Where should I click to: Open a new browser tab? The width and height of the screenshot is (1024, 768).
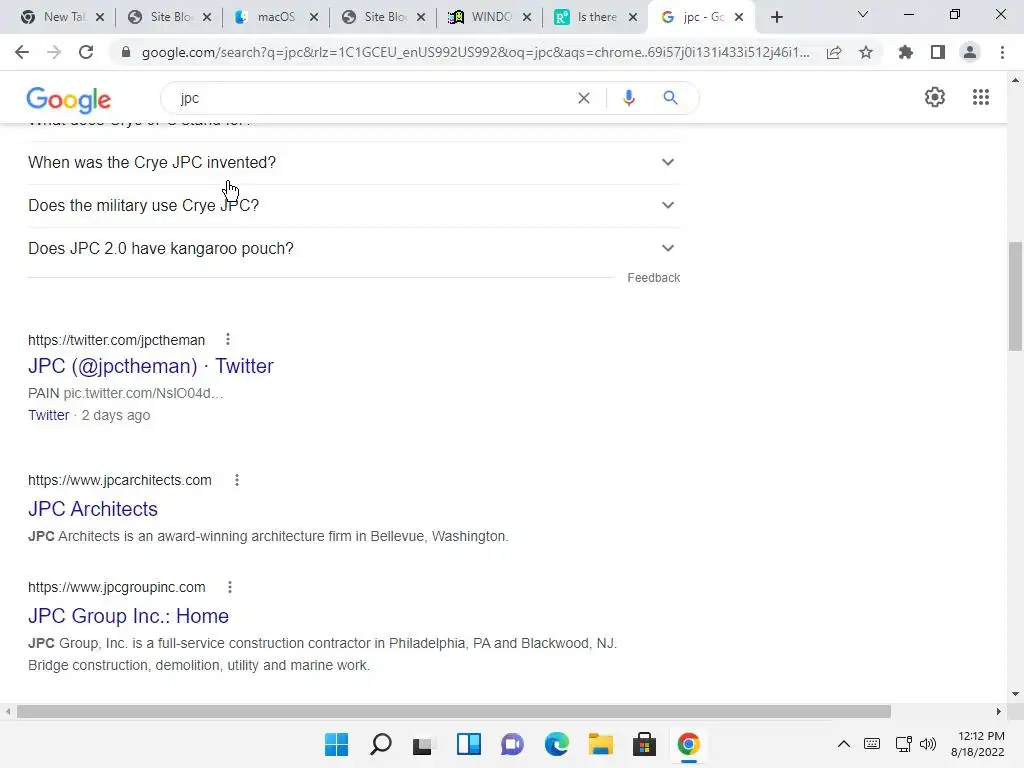click(x=776, y=17)
